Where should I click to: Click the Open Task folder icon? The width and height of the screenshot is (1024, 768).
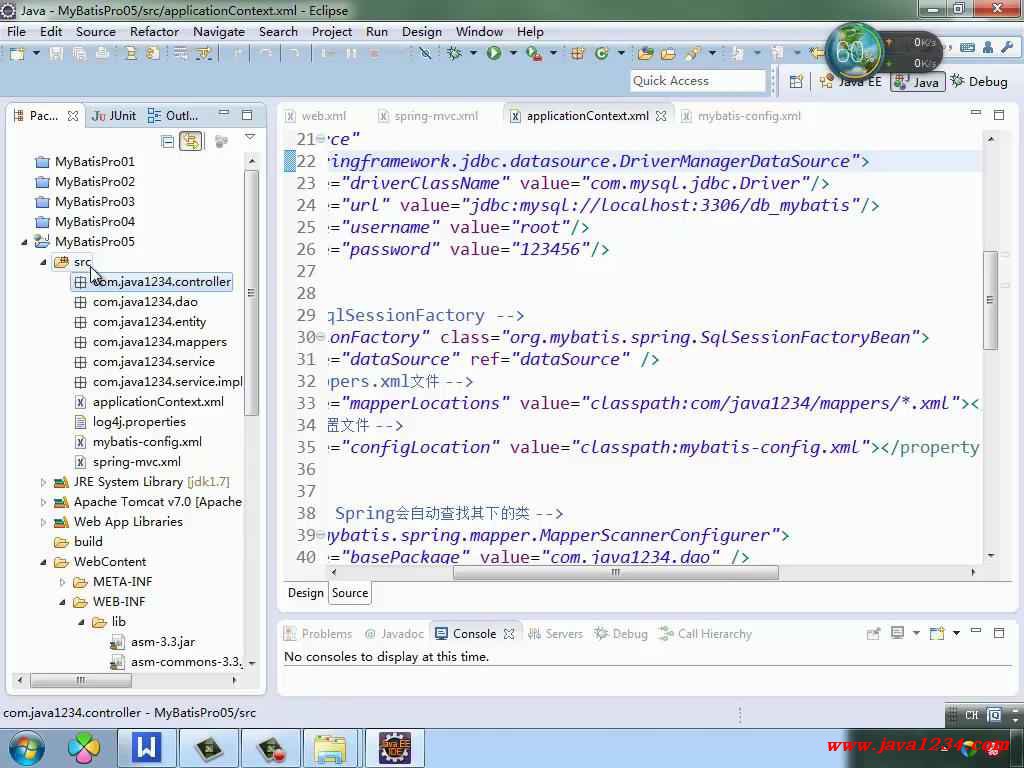(x=668, y=54)
